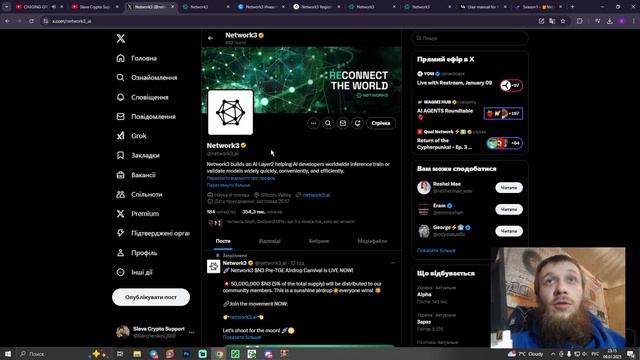Send a message to Network3 profile
640x360 pixels.
(x=342, y=123)
